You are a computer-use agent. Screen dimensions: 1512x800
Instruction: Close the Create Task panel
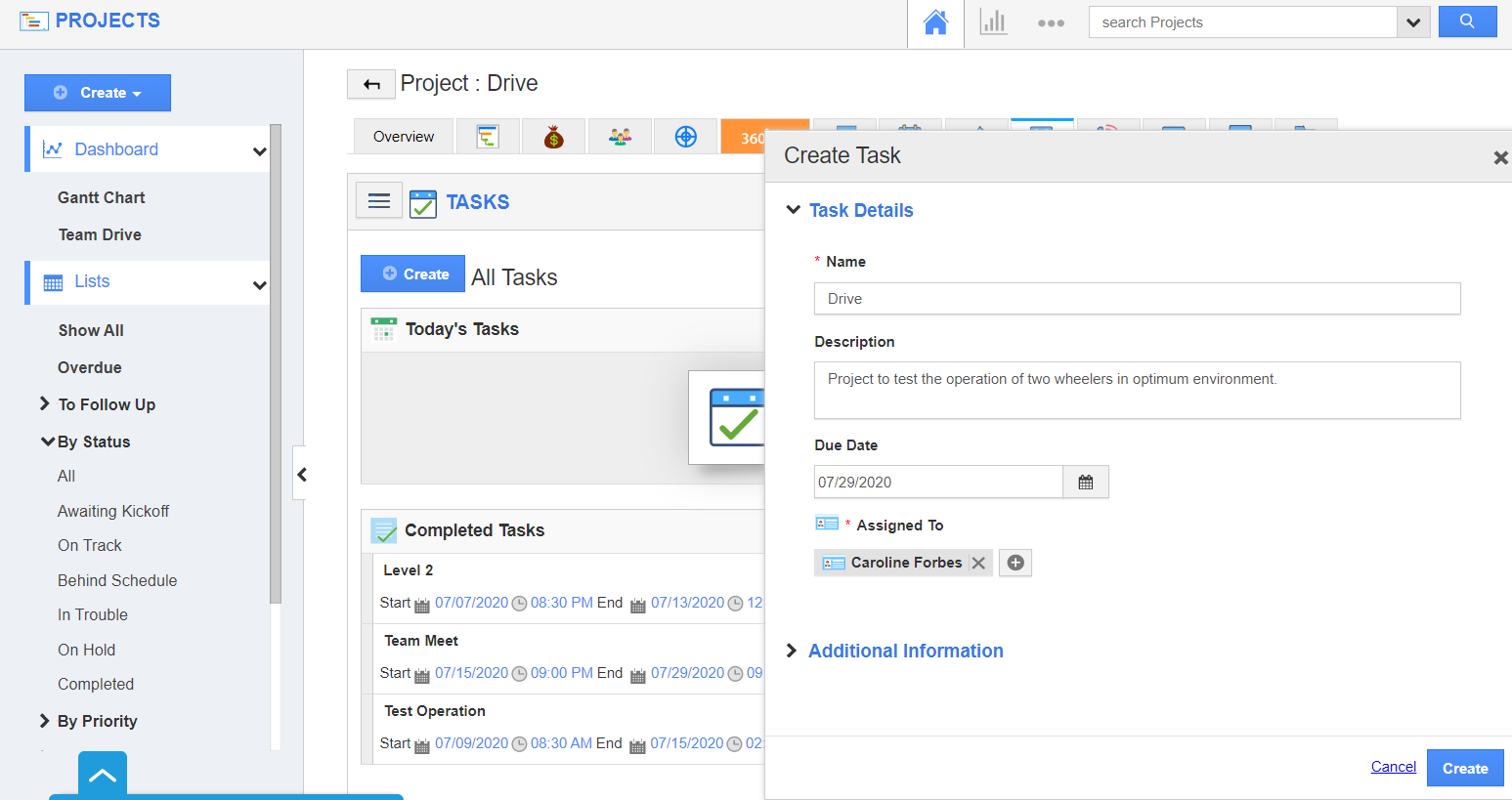(1500, 157)
